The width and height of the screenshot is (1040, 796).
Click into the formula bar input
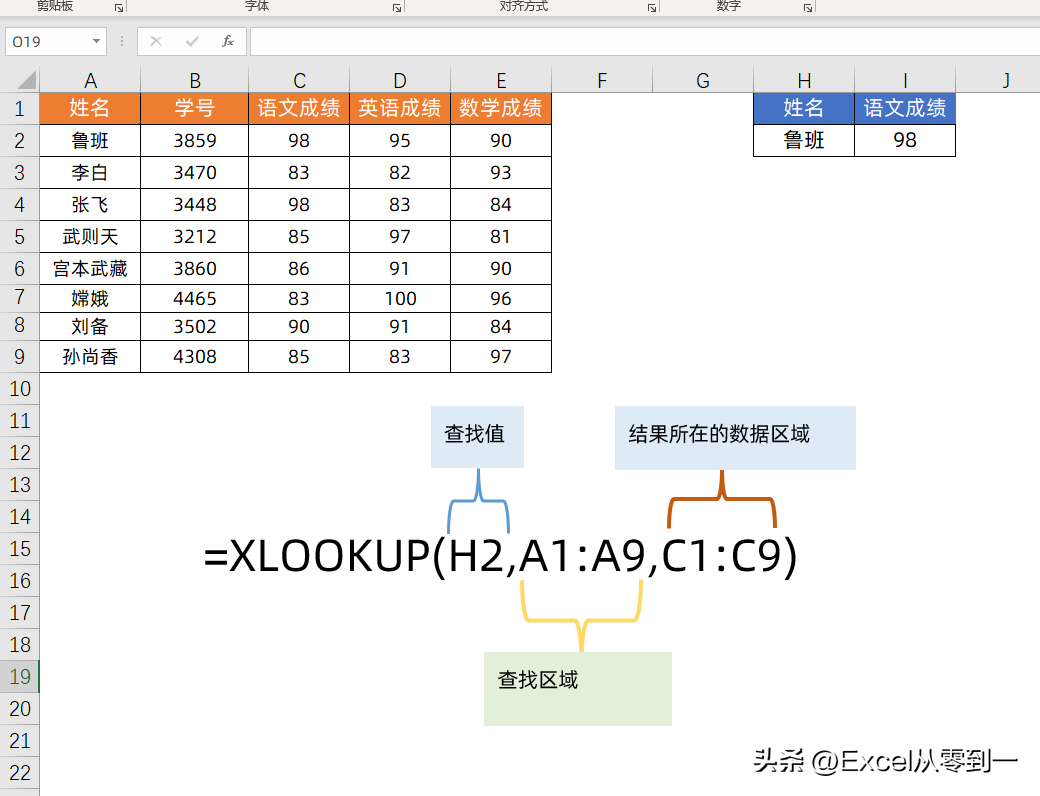[645, 41]
